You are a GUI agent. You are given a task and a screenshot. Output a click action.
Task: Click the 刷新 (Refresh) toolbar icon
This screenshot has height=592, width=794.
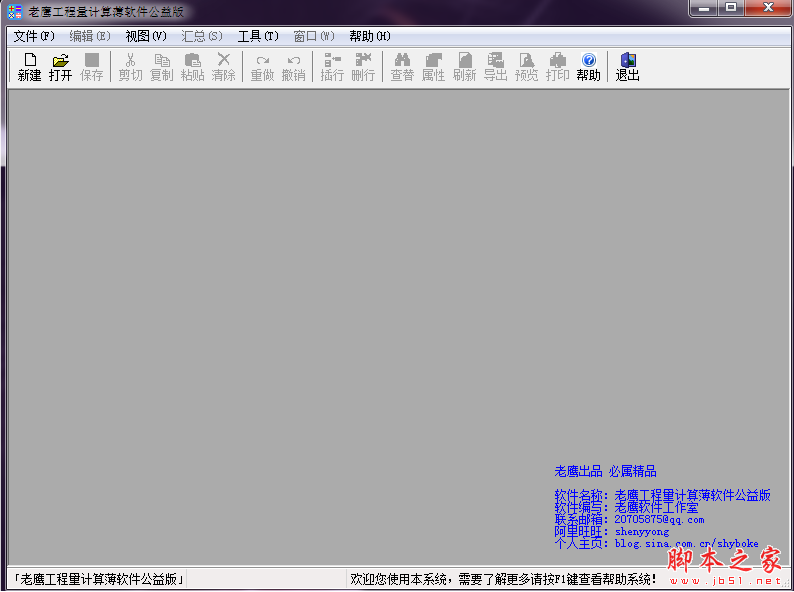coord(464,67)
